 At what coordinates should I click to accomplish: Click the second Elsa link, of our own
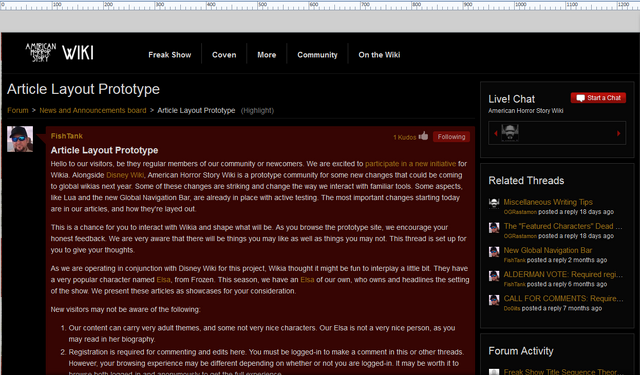tap(307, 280)
